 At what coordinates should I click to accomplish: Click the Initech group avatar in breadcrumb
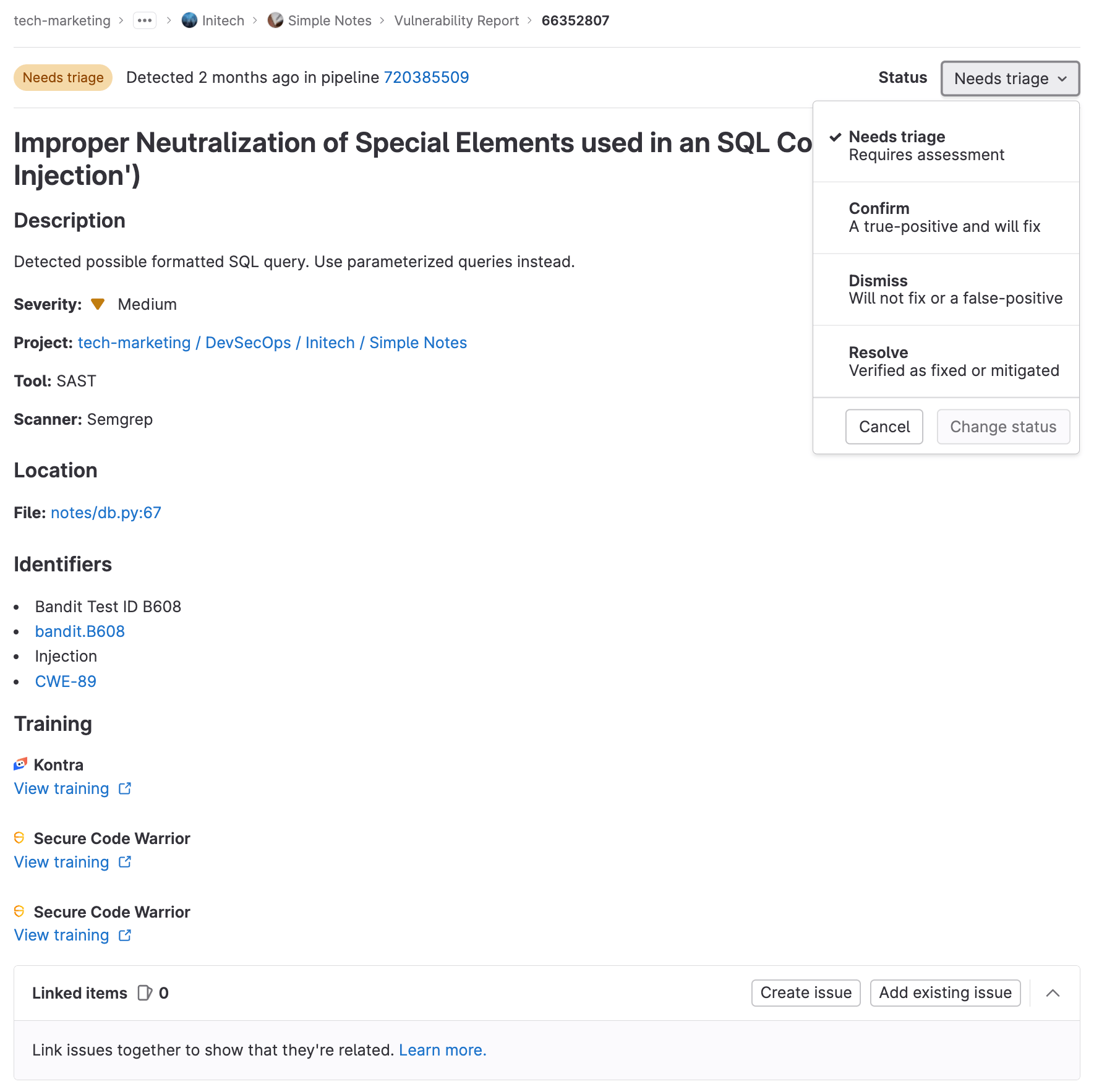(189, 20)
